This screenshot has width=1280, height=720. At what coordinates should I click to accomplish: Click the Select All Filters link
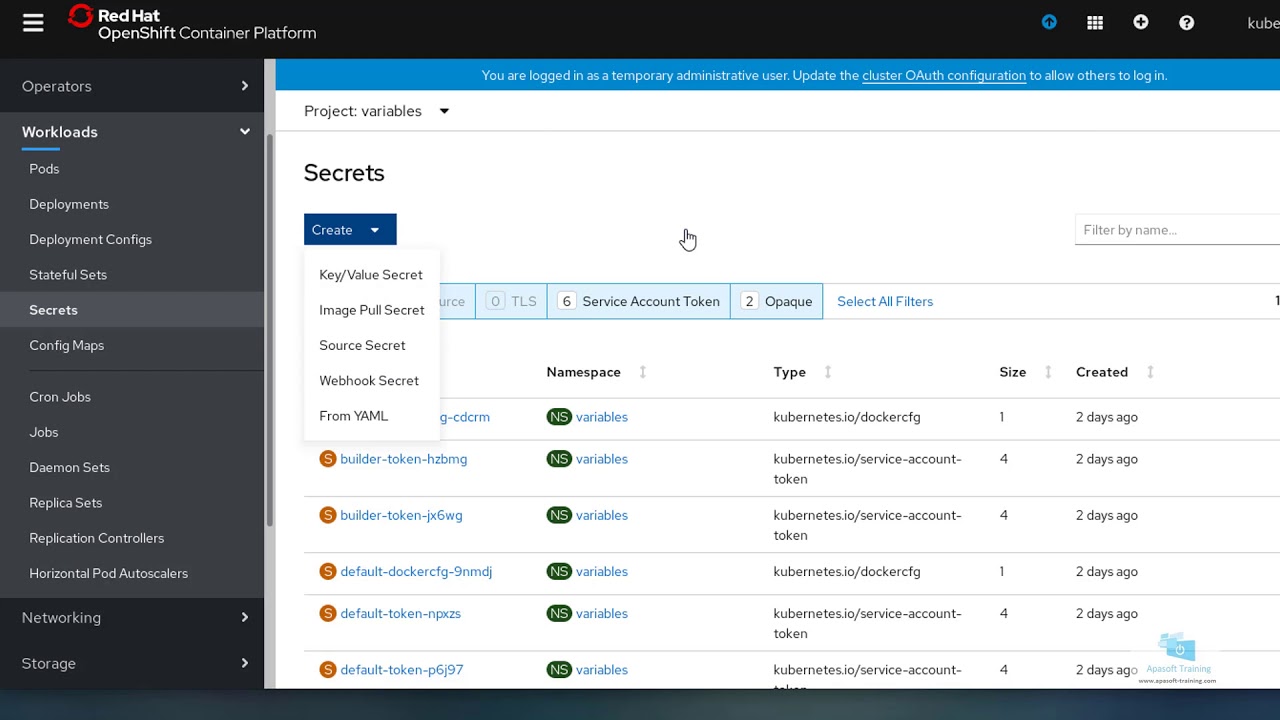885,301
